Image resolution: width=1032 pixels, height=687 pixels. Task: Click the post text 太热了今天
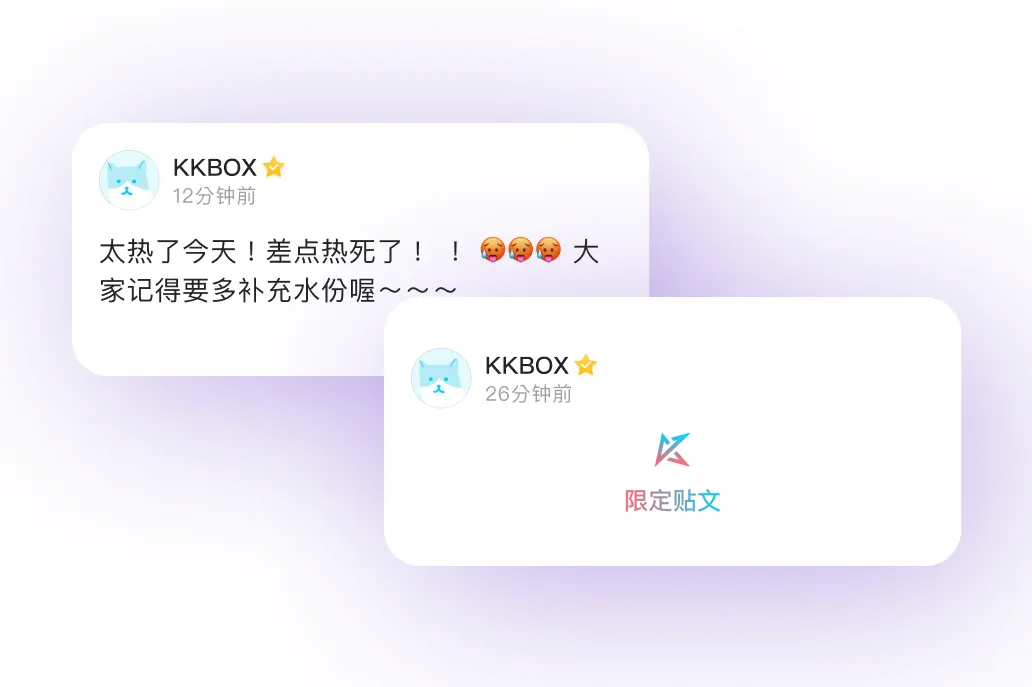coord(168,251)
